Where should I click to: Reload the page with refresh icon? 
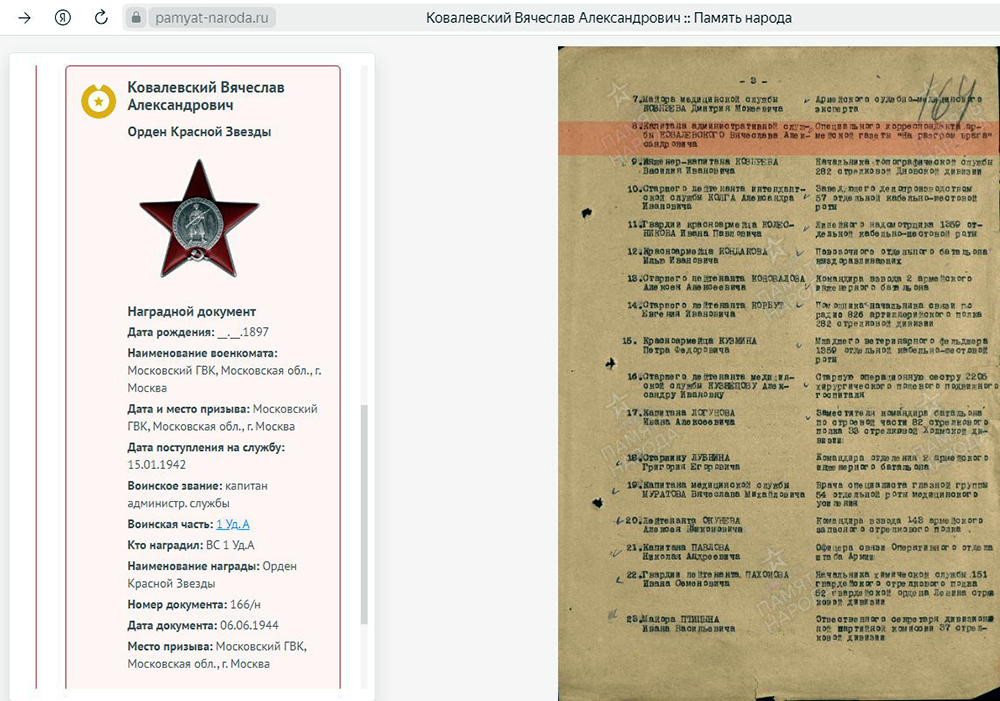click(101, 17)
